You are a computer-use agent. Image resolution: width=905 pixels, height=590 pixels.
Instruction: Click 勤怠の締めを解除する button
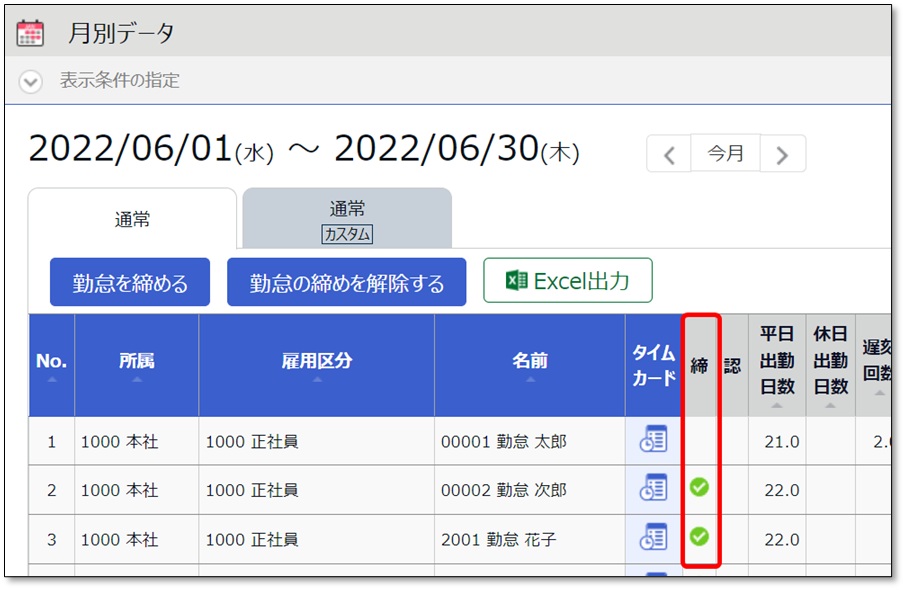click(x=346, y=283)
